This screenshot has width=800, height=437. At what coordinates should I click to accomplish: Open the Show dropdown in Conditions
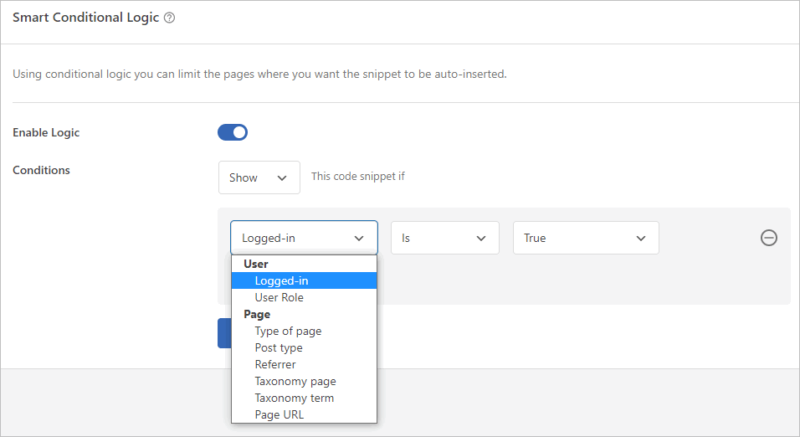[x=259, y=177]
